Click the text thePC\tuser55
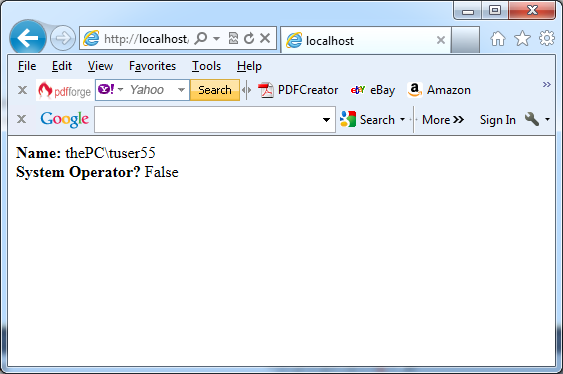563x374 pixels. tap(110, 153)
